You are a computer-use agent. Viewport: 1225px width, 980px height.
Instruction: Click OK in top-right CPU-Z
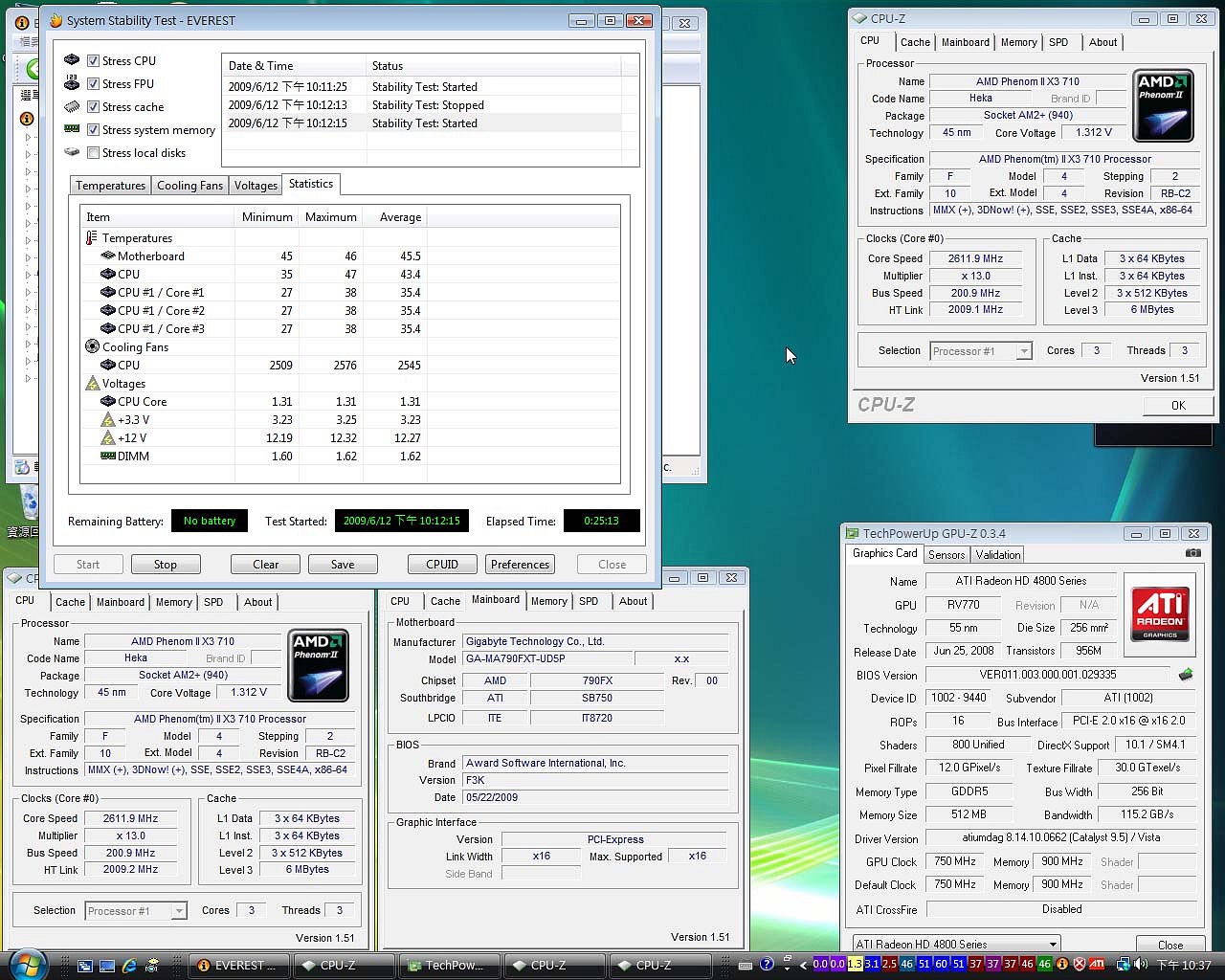pyautogui.click(x=1178, y=406)
